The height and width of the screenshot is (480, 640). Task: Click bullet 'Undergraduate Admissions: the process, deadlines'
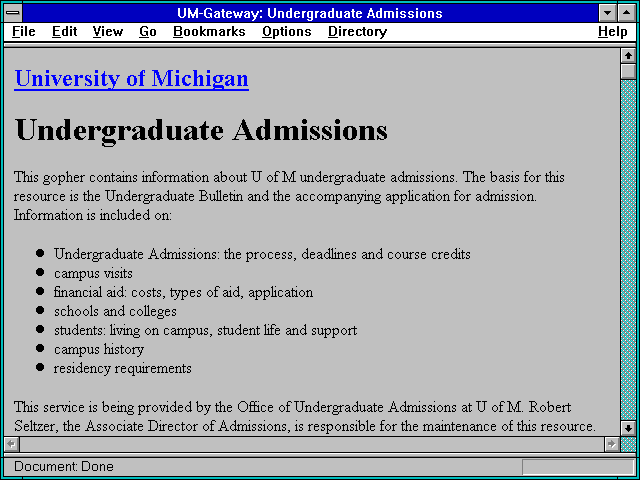click(262, 254)
